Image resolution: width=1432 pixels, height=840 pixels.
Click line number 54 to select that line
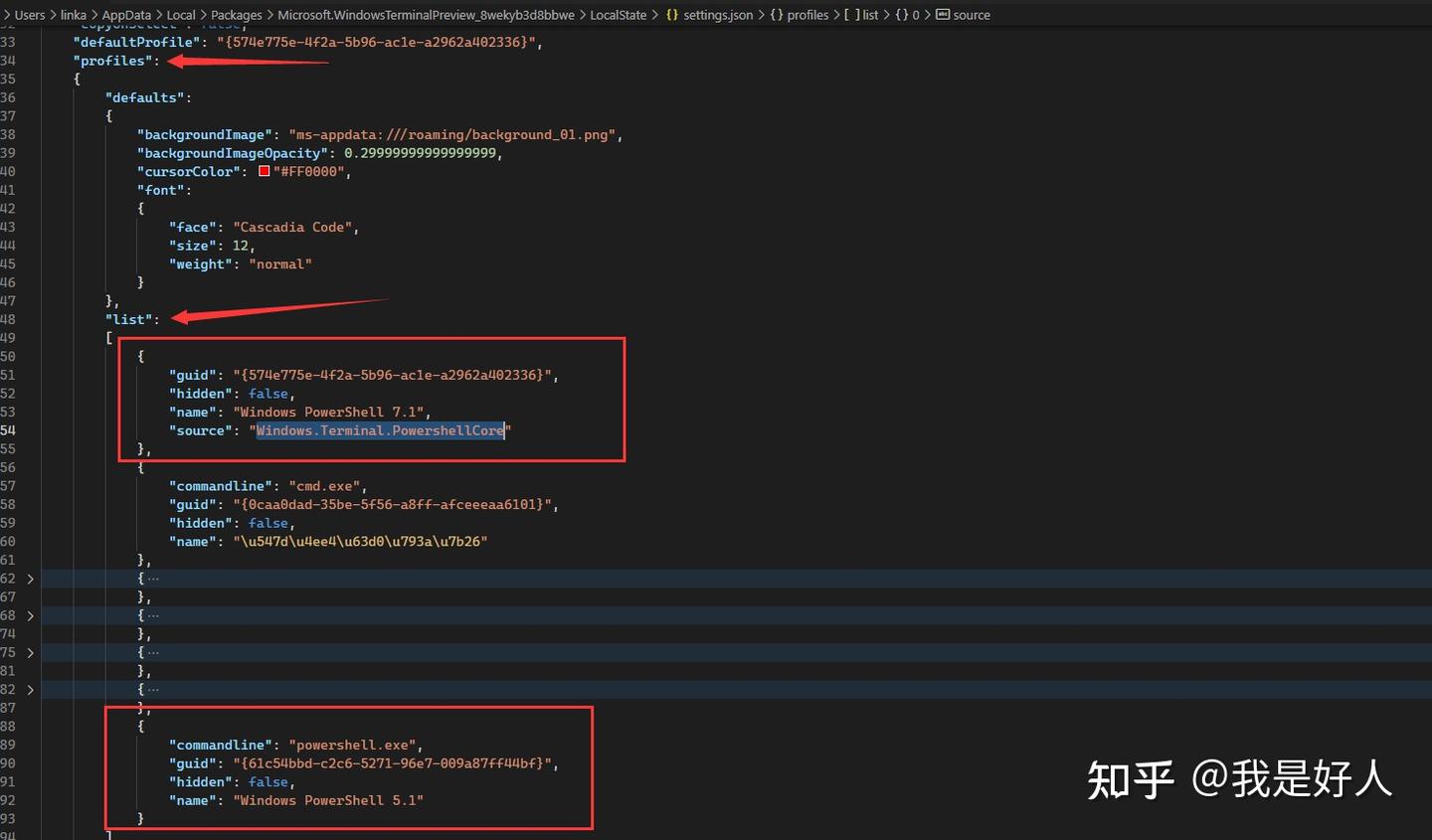point(10,429)
